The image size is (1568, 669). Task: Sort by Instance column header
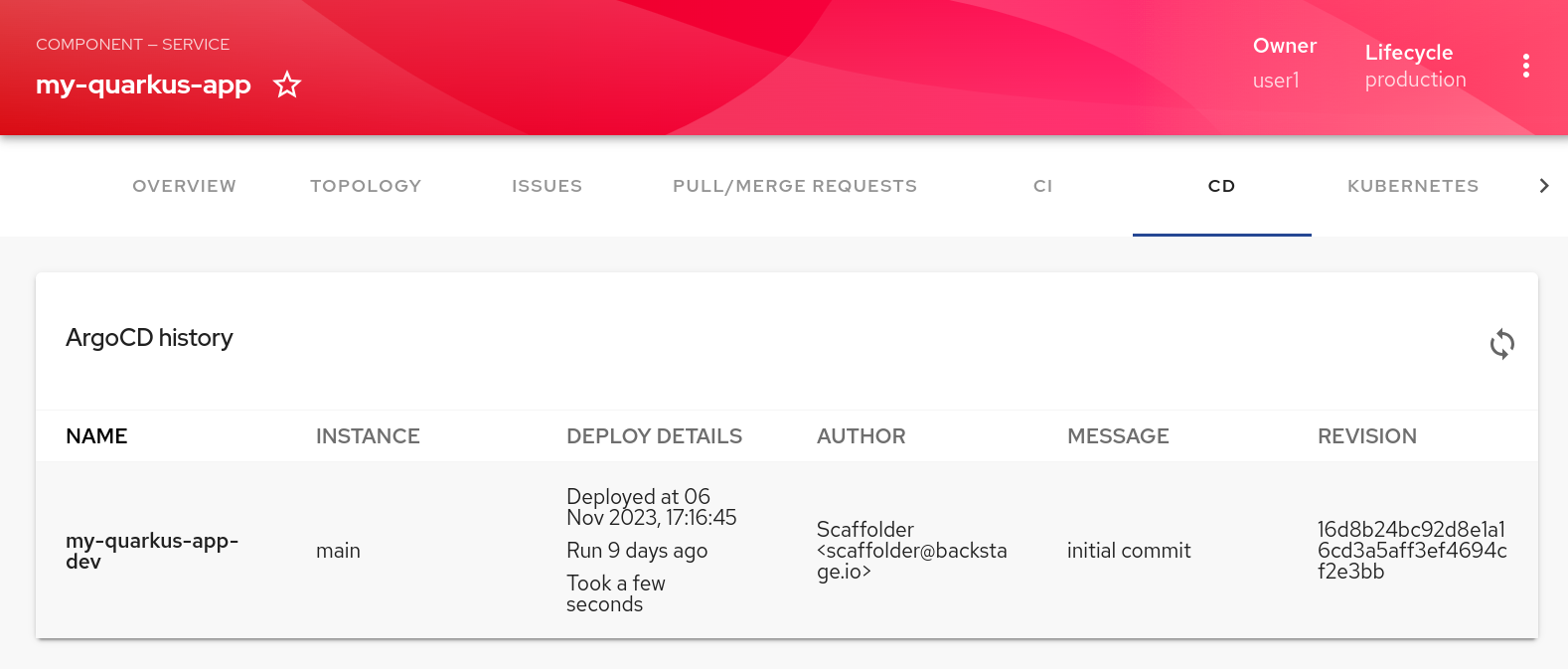[x=368, y=436]
